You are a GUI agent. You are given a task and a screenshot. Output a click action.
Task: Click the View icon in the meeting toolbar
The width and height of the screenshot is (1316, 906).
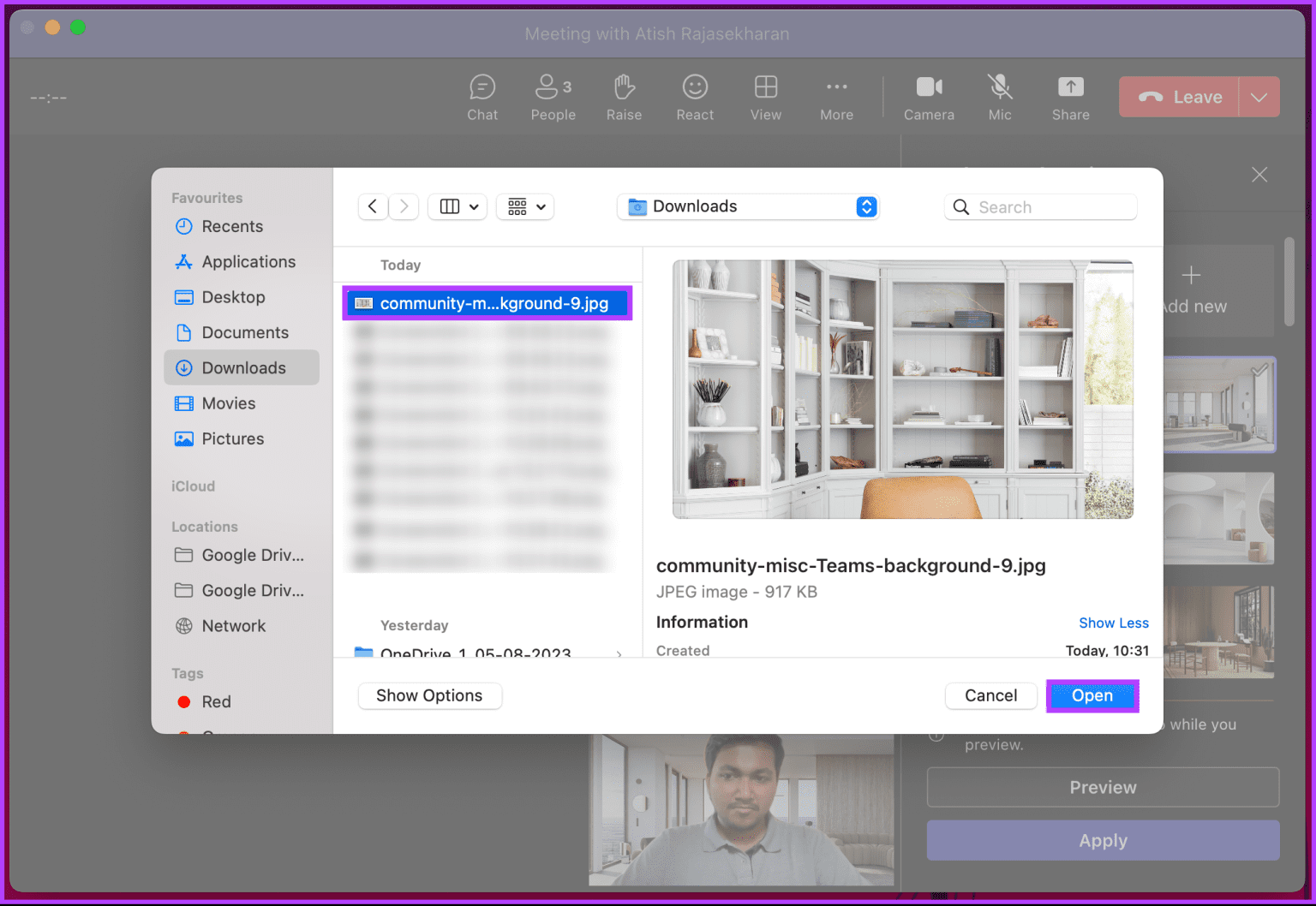(765, 96)
